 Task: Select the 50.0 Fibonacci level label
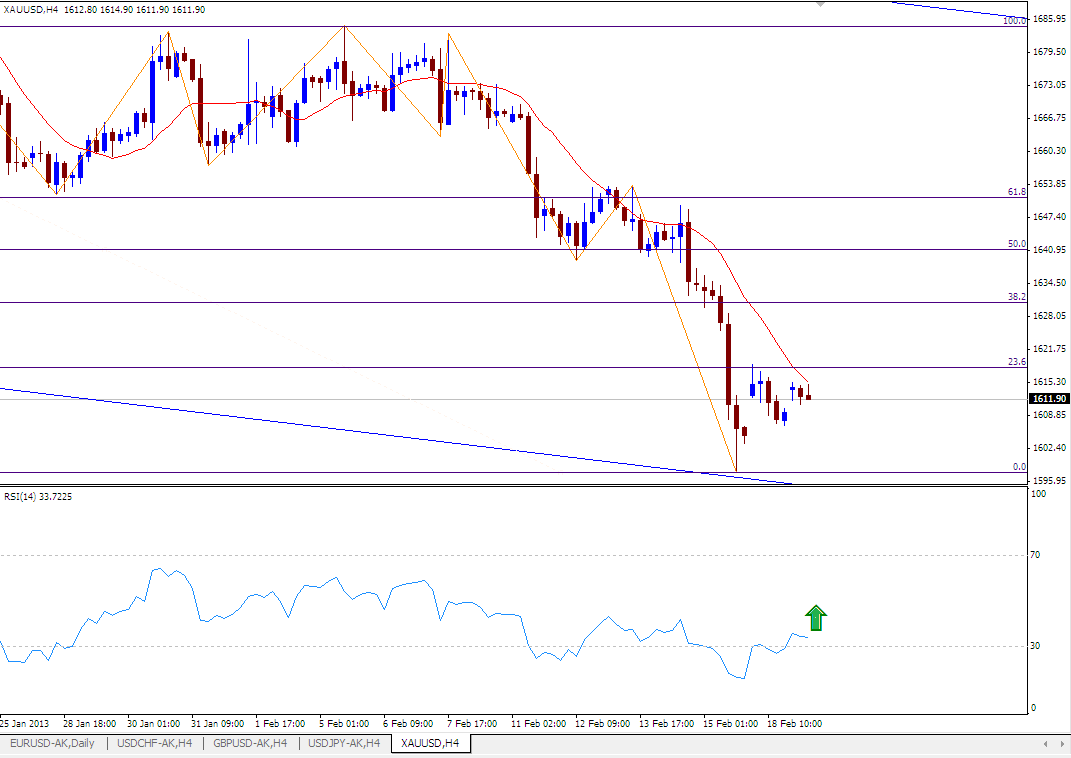1017,243
